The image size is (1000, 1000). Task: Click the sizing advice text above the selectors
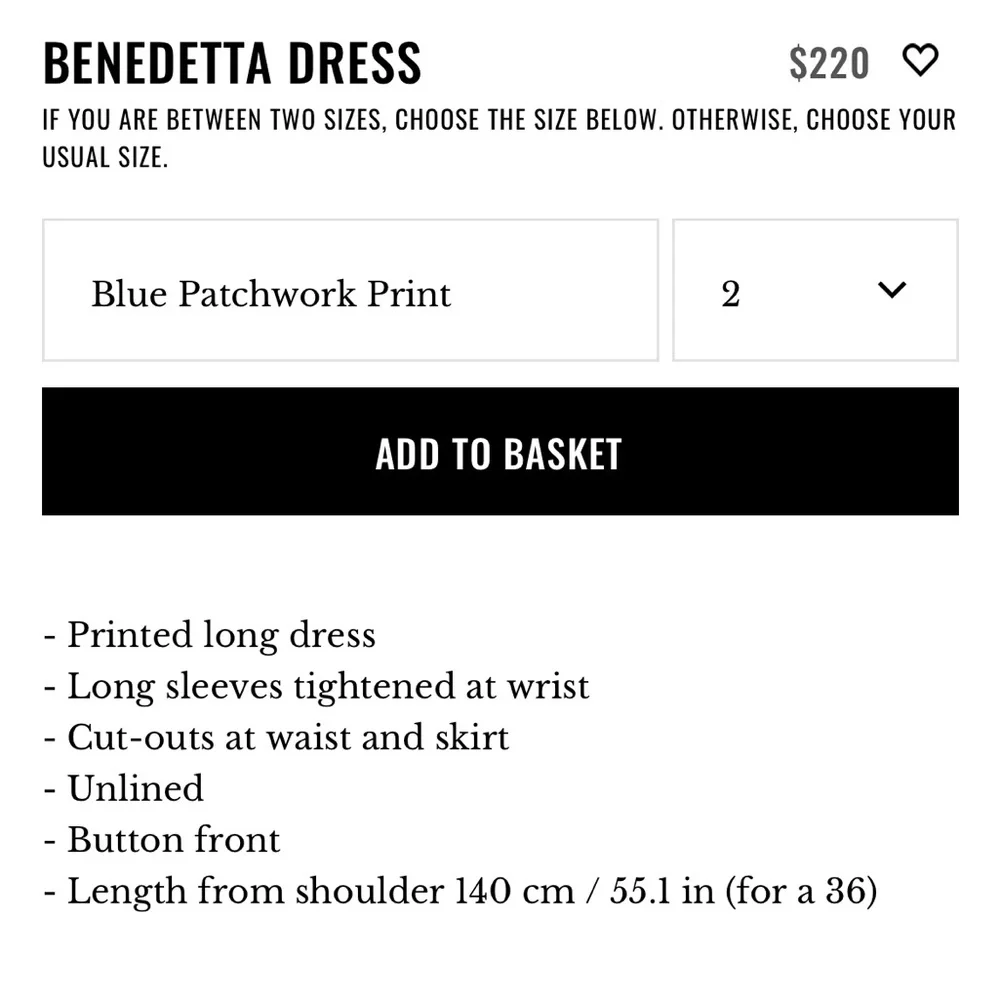click(499, 137)
